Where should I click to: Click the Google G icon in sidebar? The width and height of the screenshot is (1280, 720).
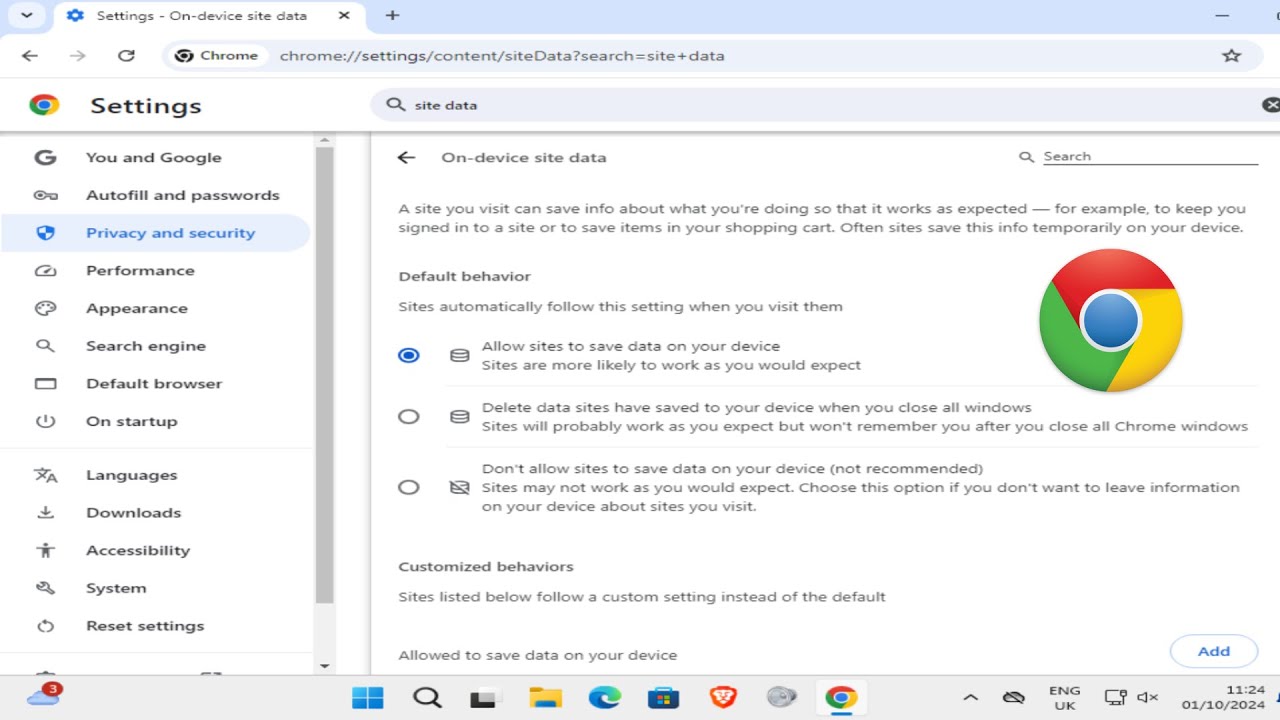(x=45, y=157)
